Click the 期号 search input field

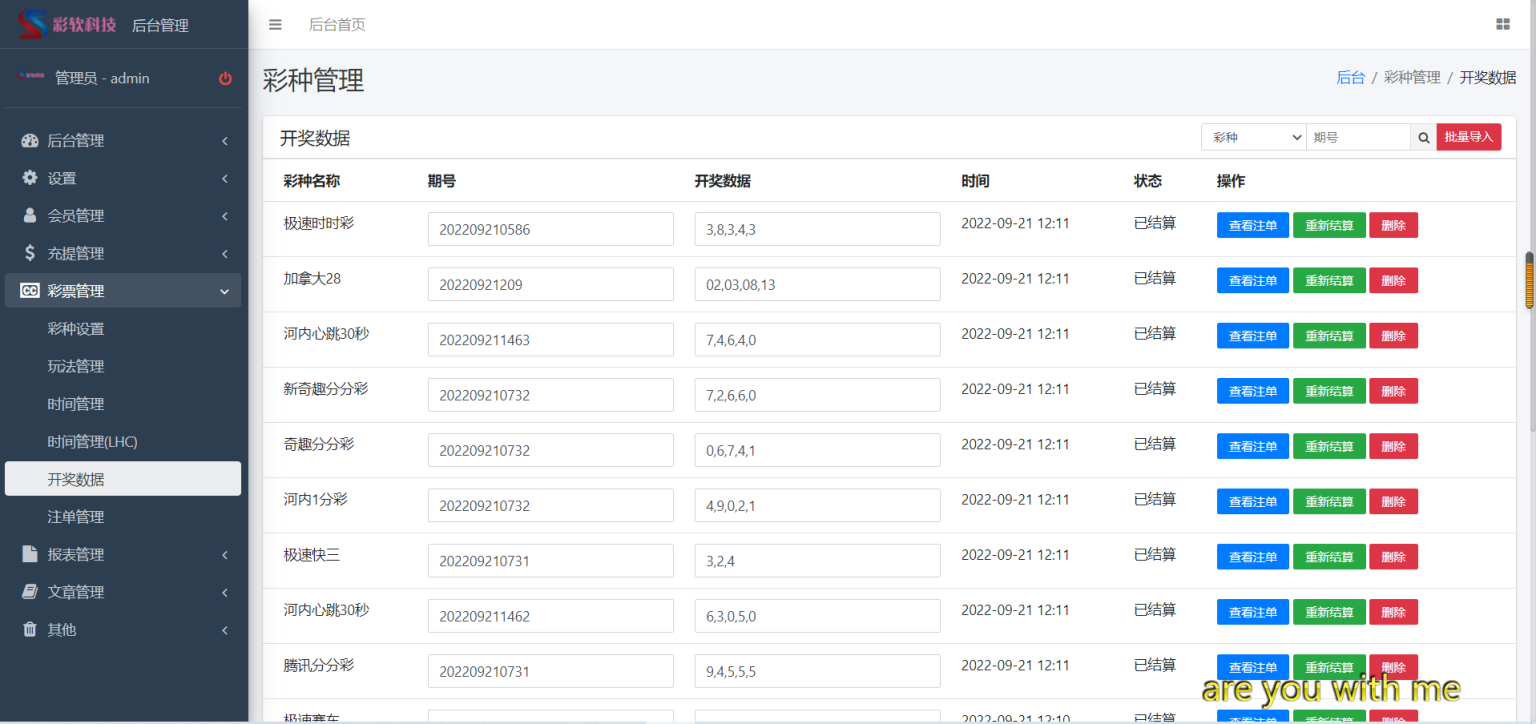(1358, 138)
